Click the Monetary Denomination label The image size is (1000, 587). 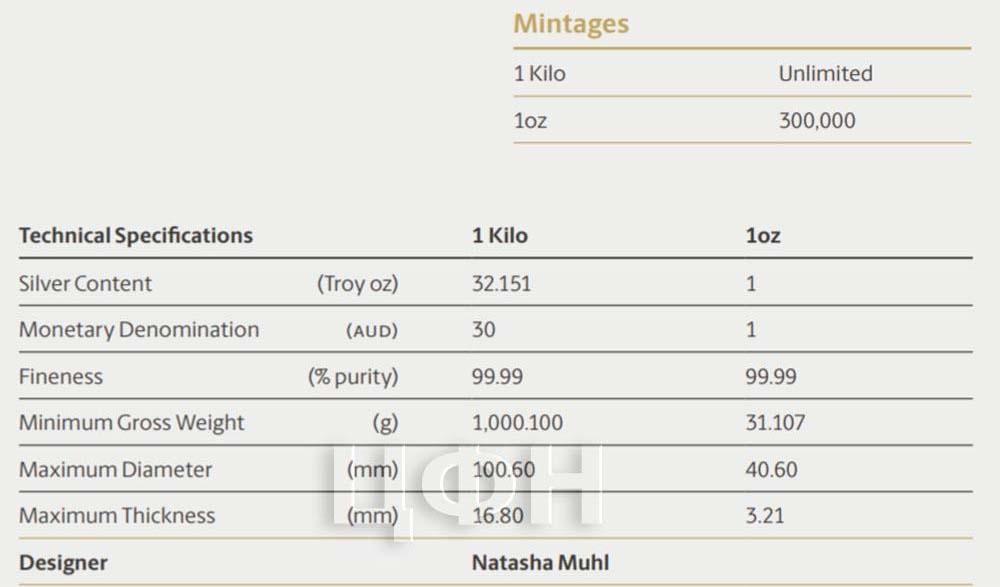(x=139, y=330)
